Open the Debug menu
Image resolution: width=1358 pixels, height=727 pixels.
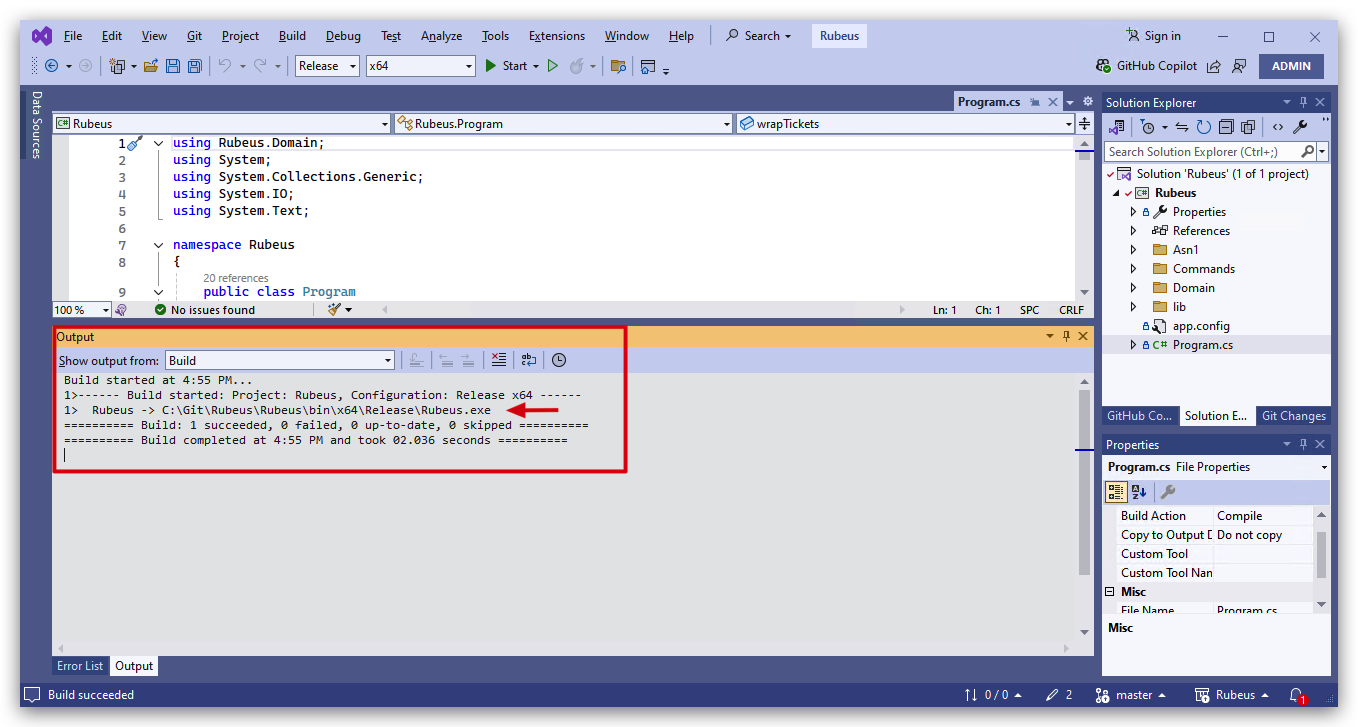[x=343, y=36]
